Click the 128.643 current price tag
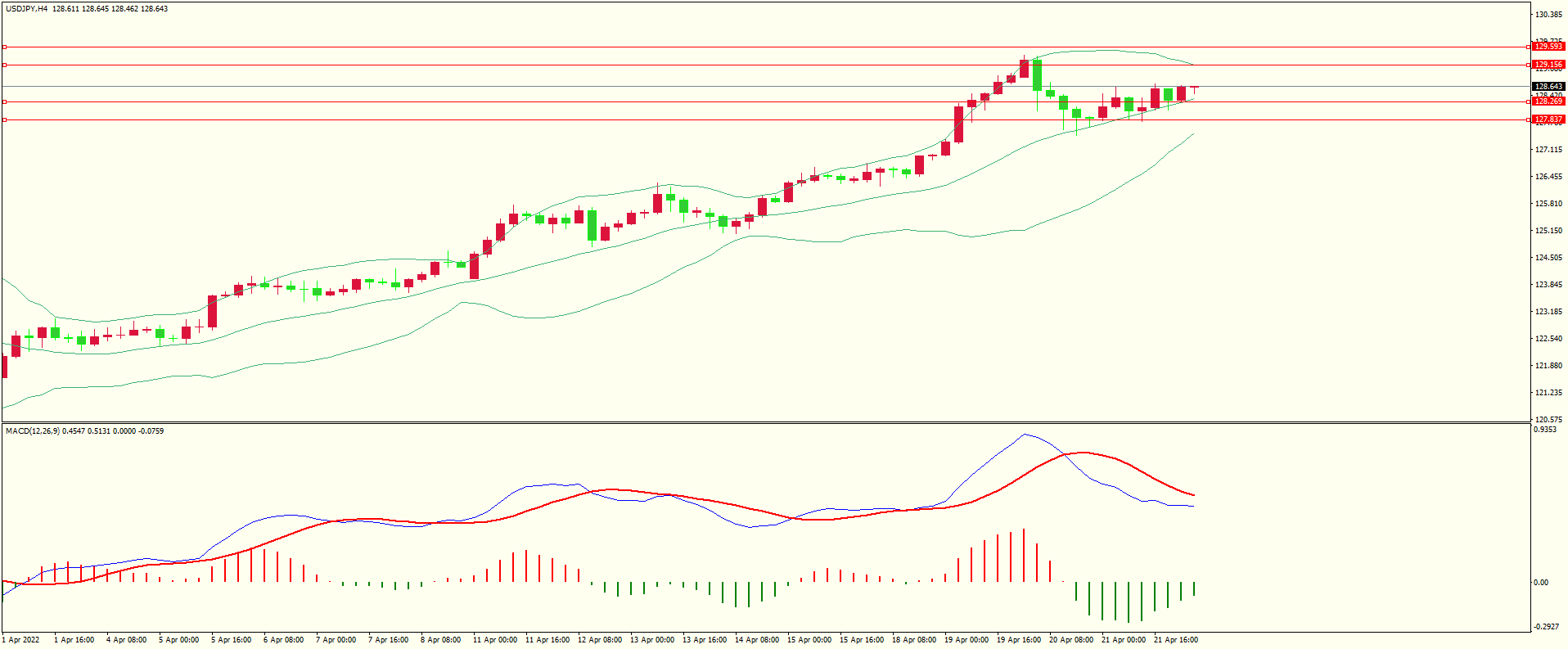 pyautogui.click(x=1548, y=87)
